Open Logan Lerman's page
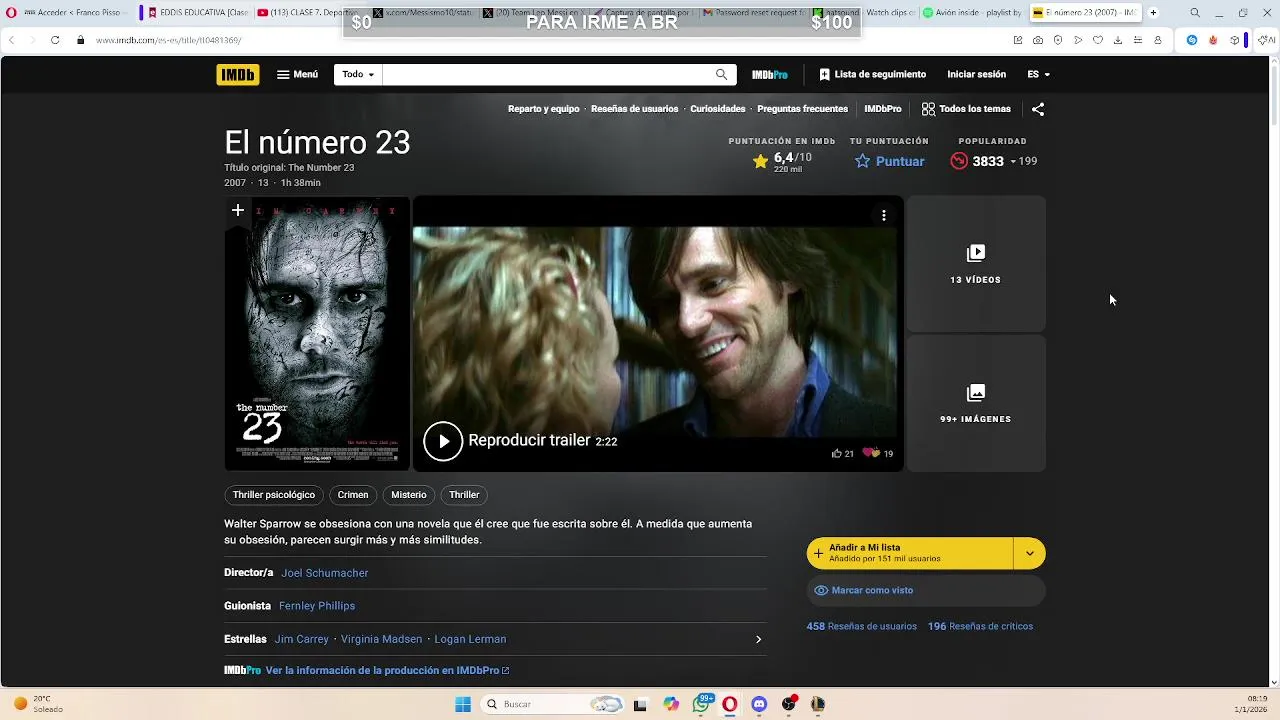Viewport: 1280px width, 720px height. 470,639
